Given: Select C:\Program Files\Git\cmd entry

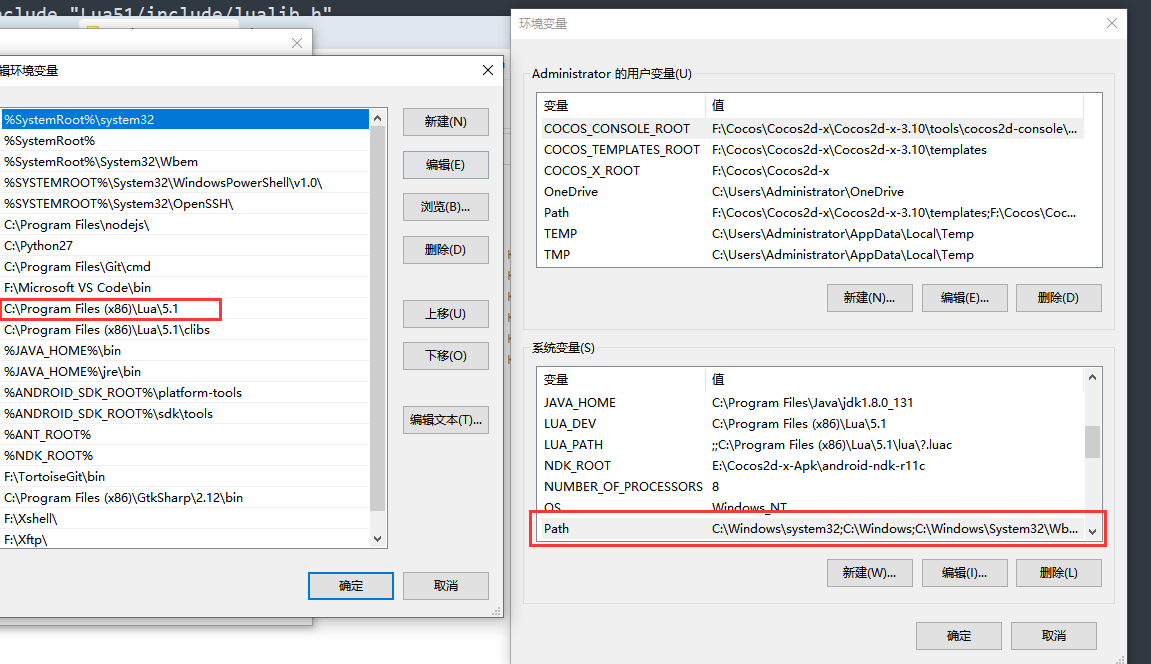Looking at the screenshot, I should point(185,266).
